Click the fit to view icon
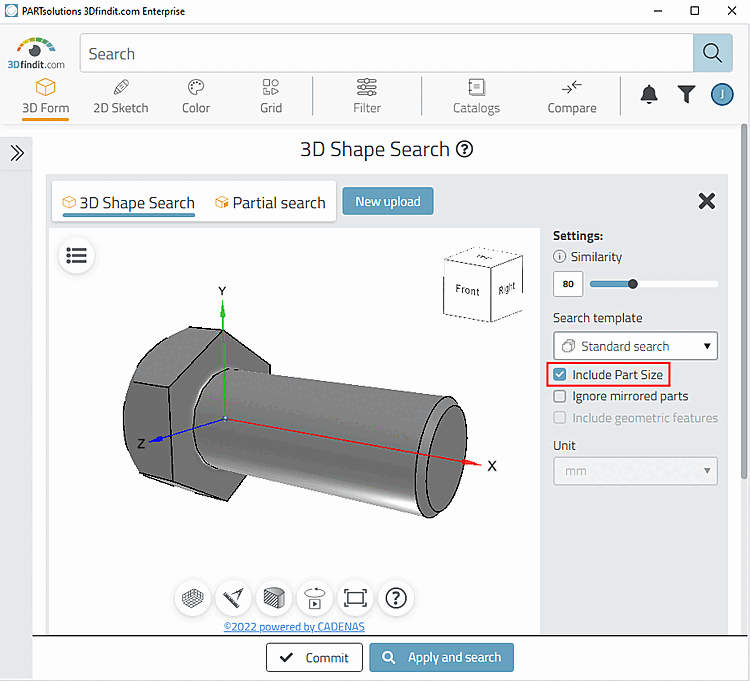The height and width of the screenshot is (681, 750). pyautogui.click(x=355, y=598)
